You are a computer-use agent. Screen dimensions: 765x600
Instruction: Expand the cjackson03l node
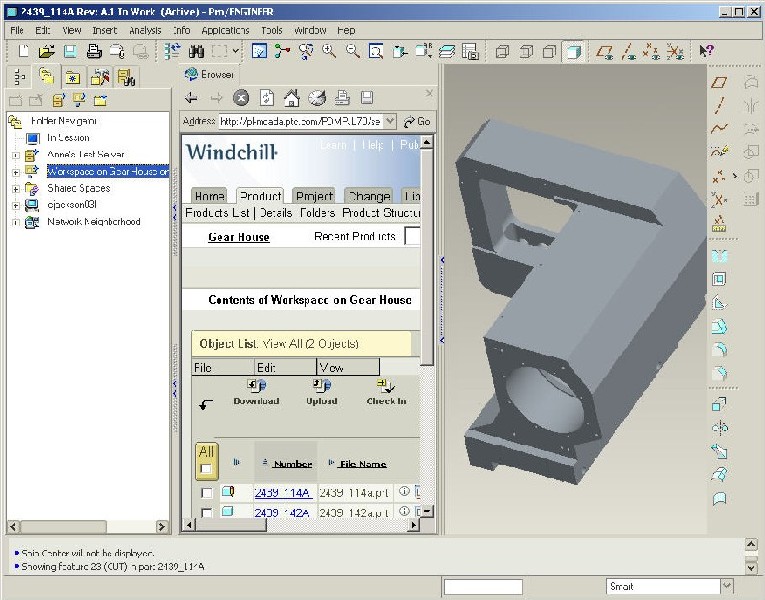[16, 205]
